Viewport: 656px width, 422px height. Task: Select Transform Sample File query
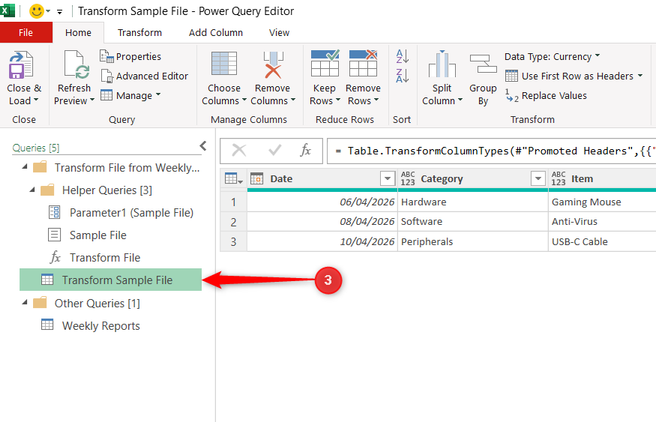point(111,280)
